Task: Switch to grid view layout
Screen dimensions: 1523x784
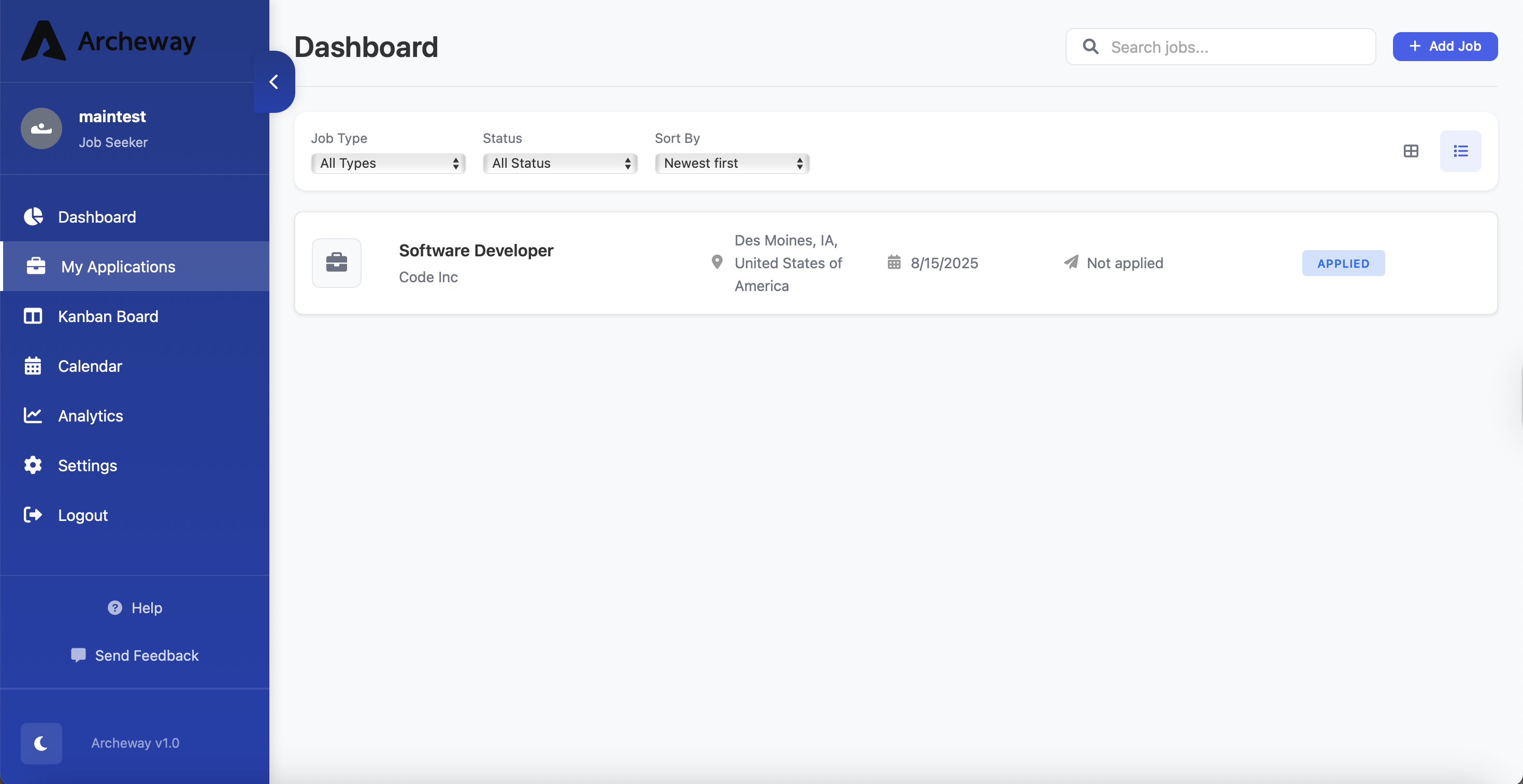Action: pos(1412,151)
